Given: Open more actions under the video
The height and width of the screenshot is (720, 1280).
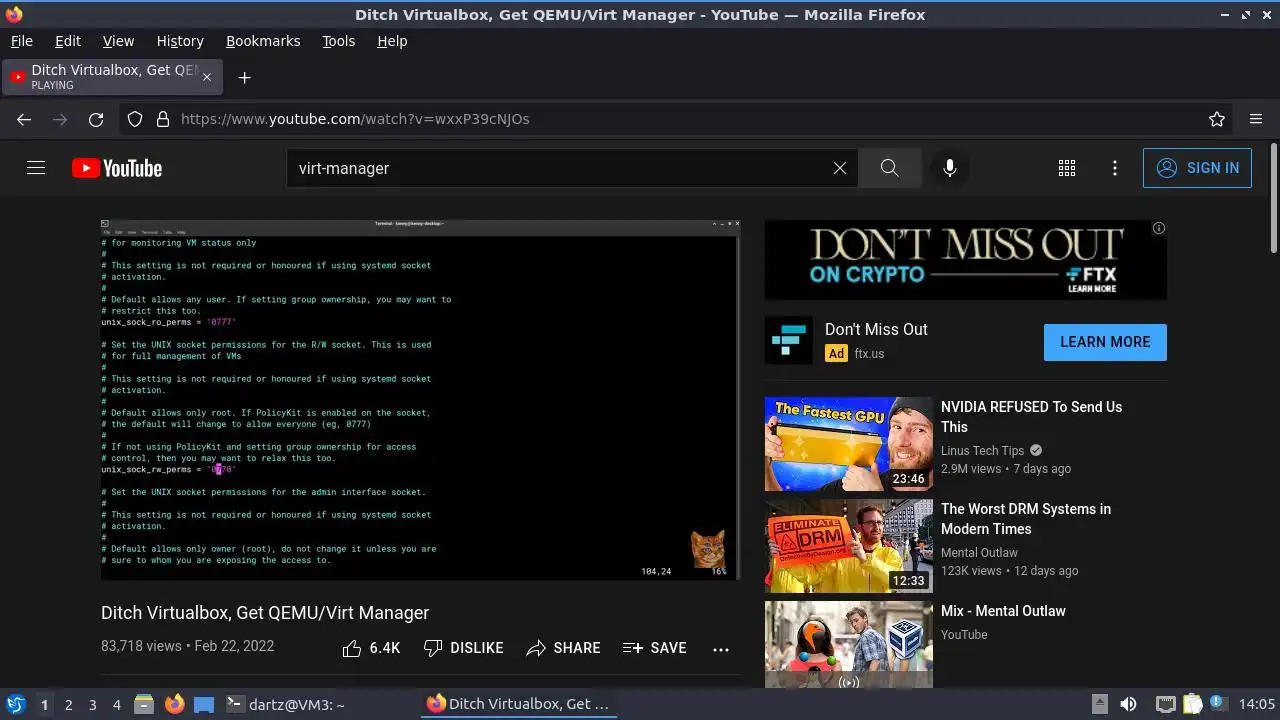Looking at the screenshot, I should click(x=721, y=649).
